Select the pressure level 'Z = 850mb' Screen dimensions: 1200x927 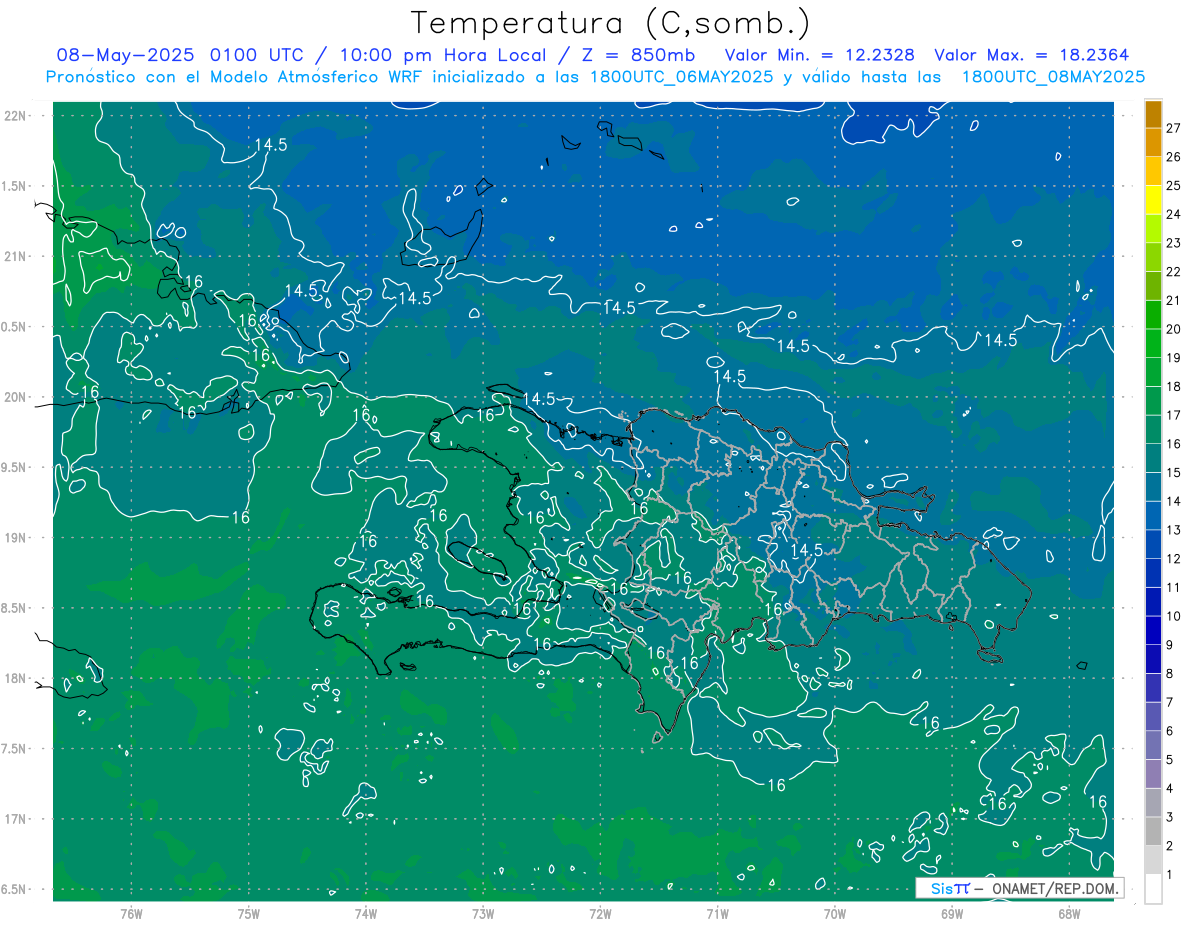pos(640,55)
